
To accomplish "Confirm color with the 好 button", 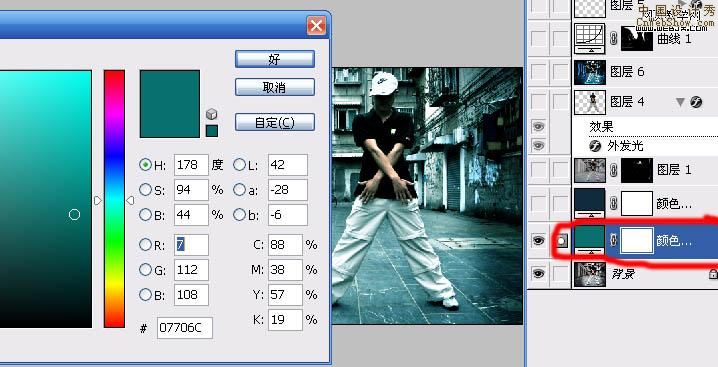I will coord(275,59).
